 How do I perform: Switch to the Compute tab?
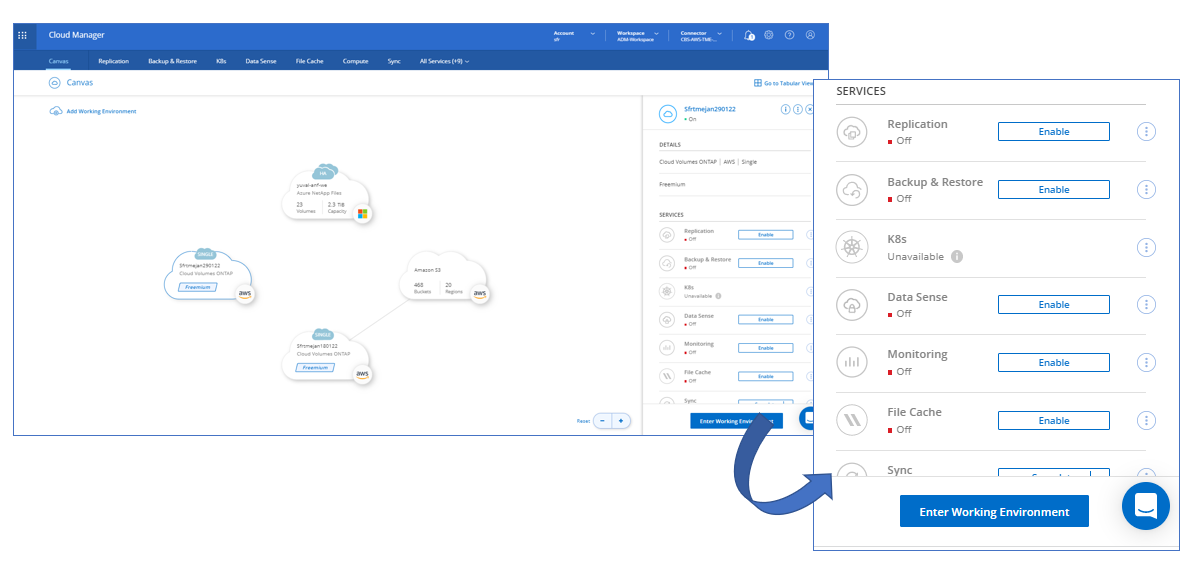tap(356, 61)
